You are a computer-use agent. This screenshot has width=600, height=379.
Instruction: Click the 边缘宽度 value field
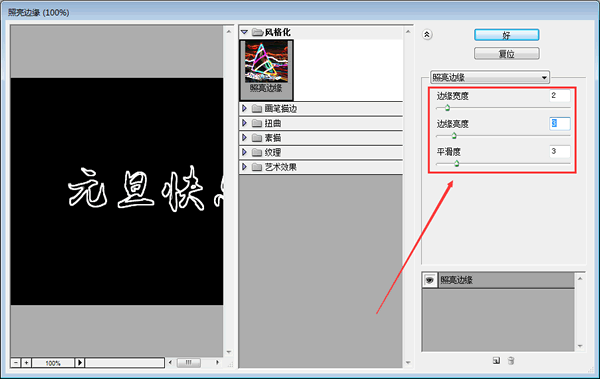(560, 95)
